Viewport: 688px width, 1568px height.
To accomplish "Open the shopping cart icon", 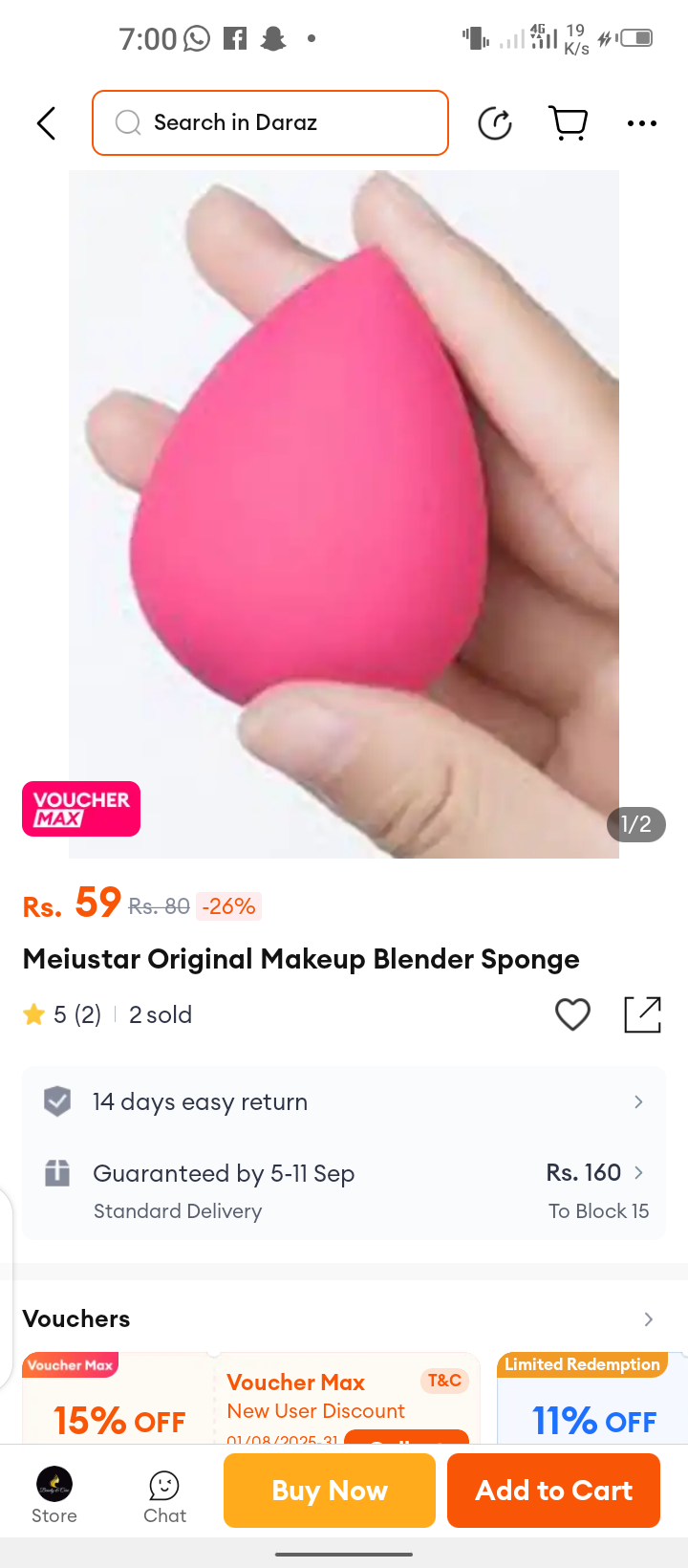I will tap(569, 123).
